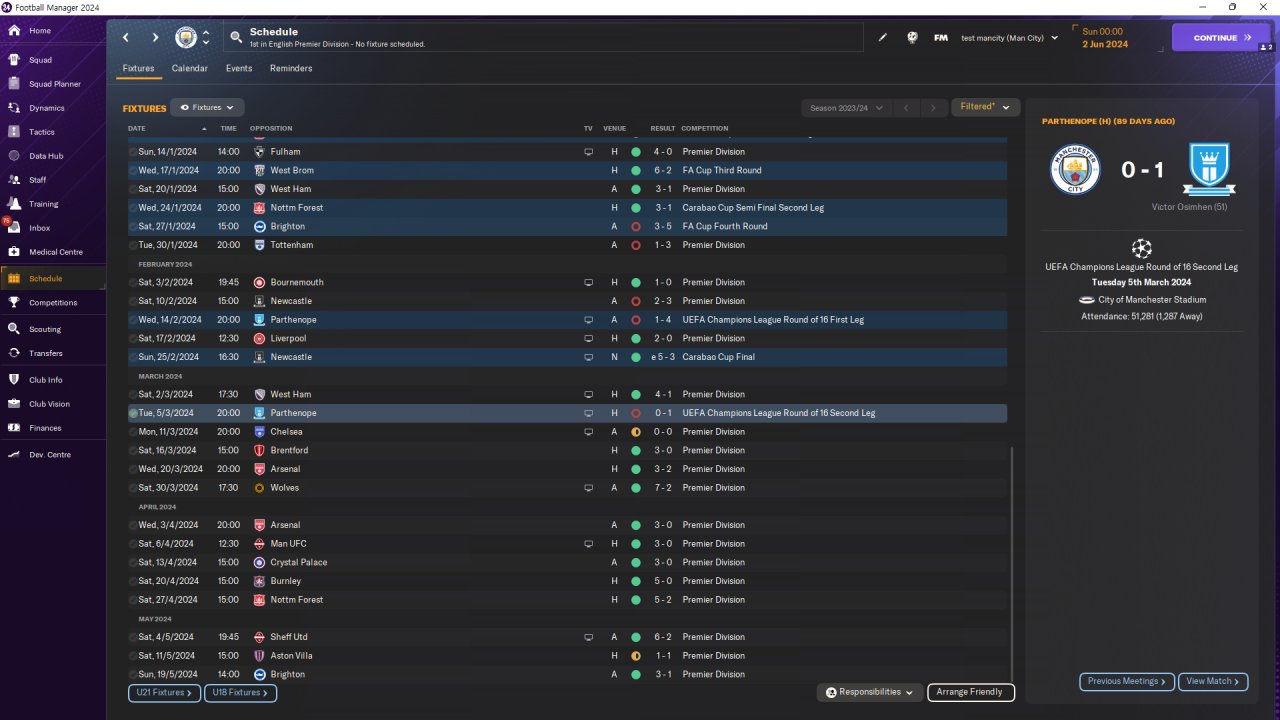Viewport: 1280px width, 720px height.
Task: Switch to the Reminders tab
Action: point(291,68)
